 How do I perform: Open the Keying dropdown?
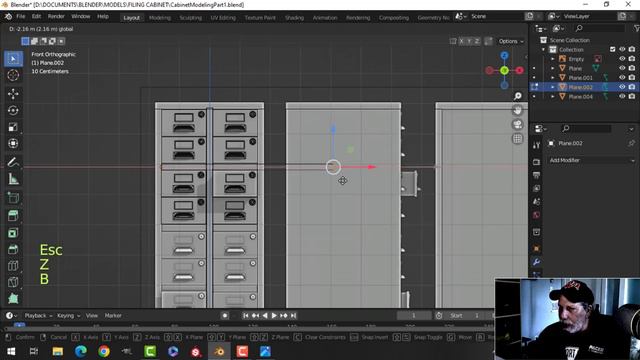(69, 316)
